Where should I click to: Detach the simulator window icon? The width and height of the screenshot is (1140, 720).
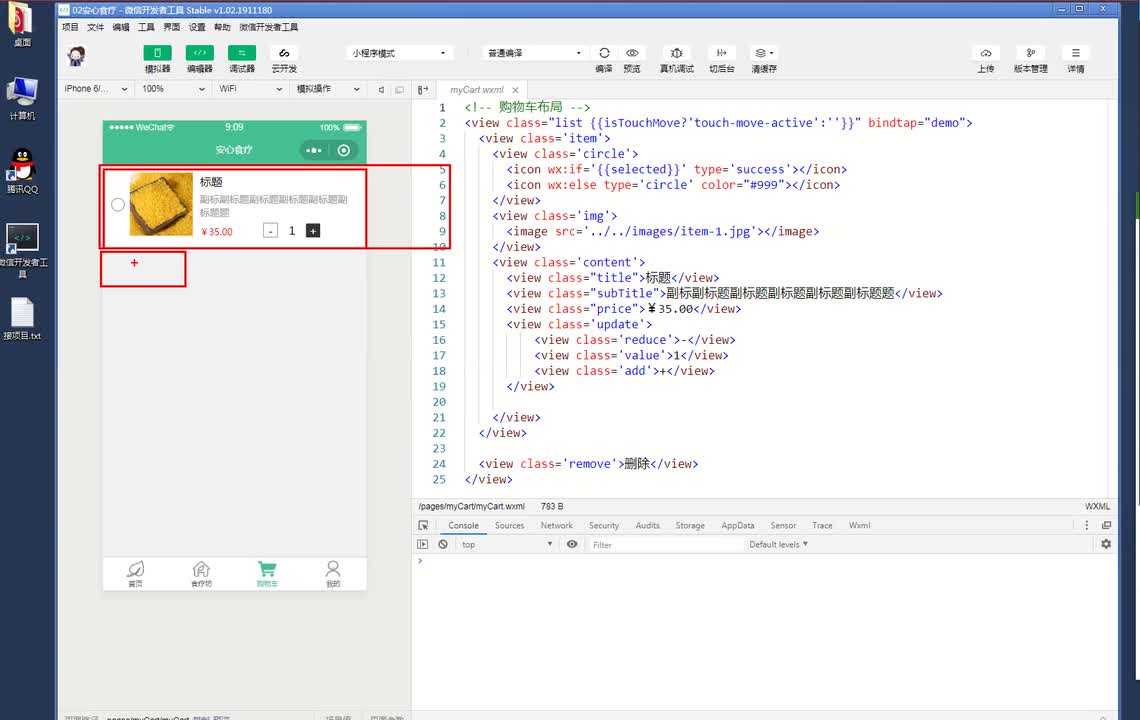(x=399, y=89)
